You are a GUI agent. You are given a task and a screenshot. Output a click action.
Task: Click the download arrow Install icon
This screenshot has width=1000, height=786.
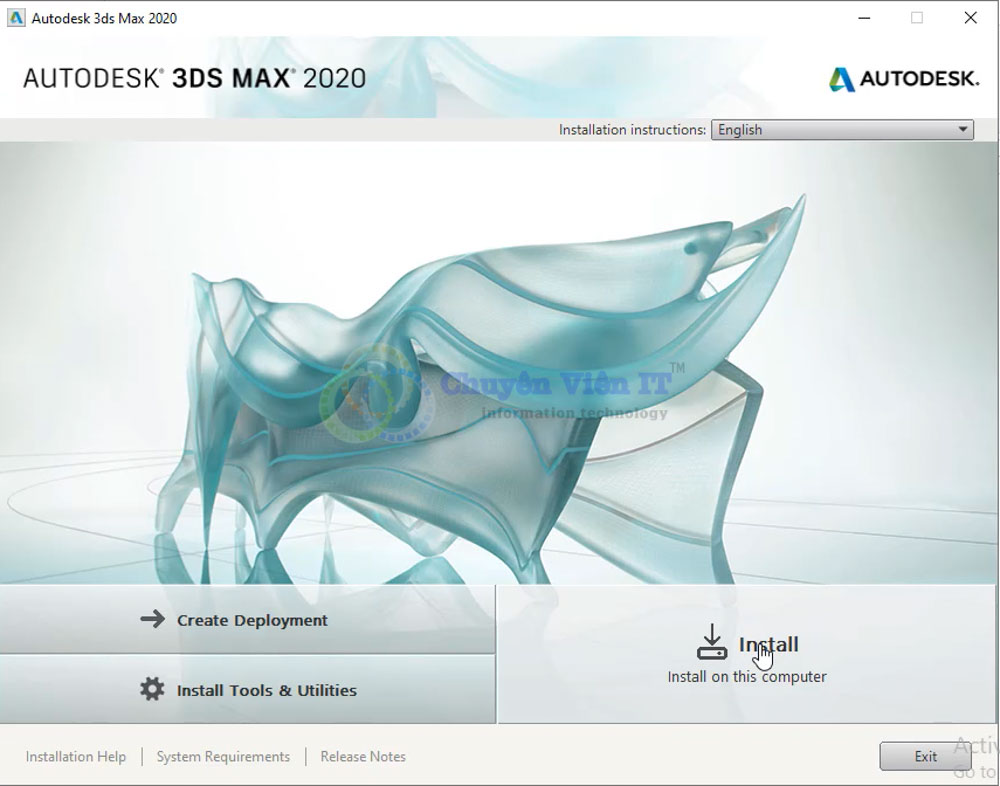(x=711, y=642)
